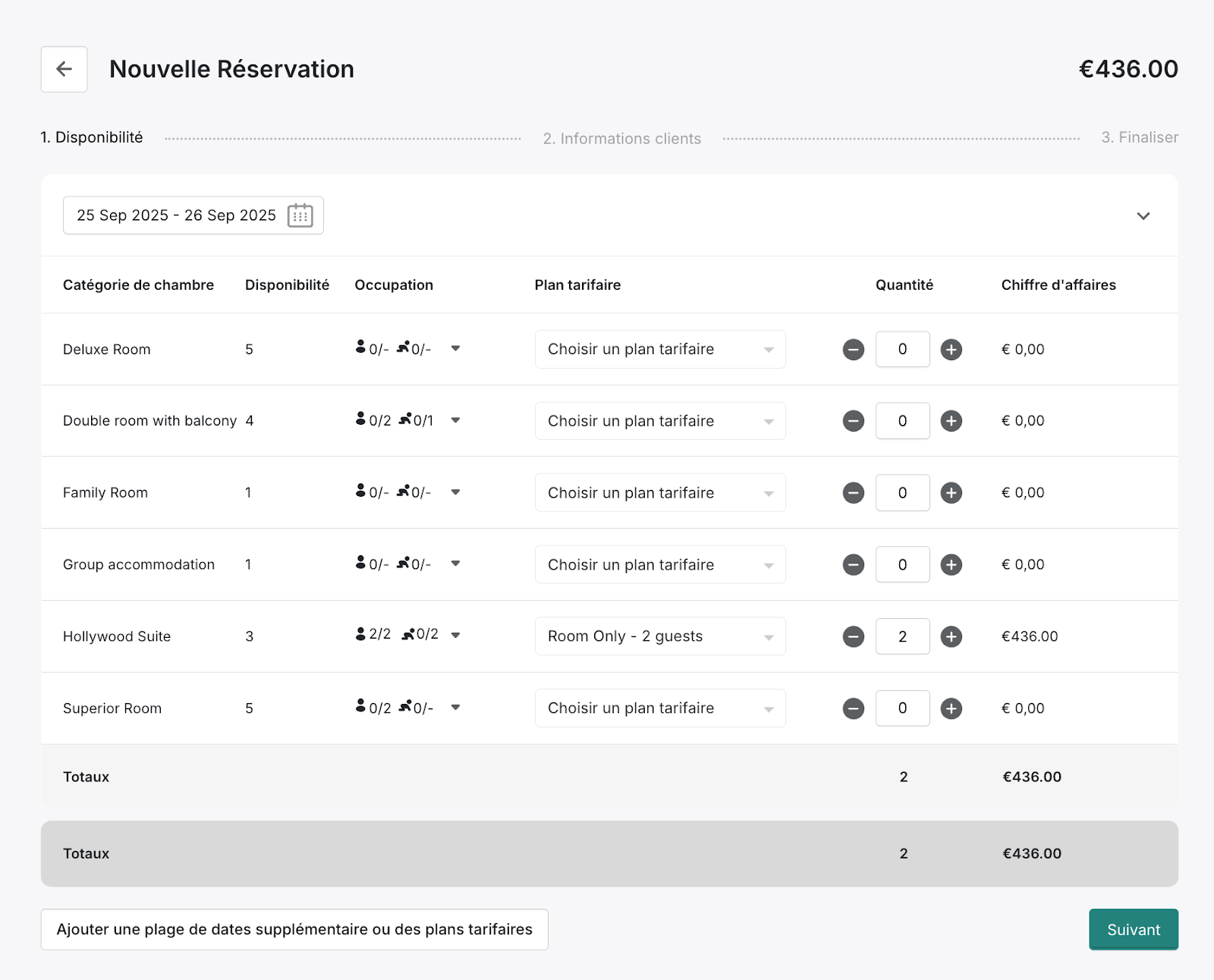Screen dimensions: 1214x980
Task: Click Hollywood Suite adult occupancy 2/2
Action: tap(373, 634)
